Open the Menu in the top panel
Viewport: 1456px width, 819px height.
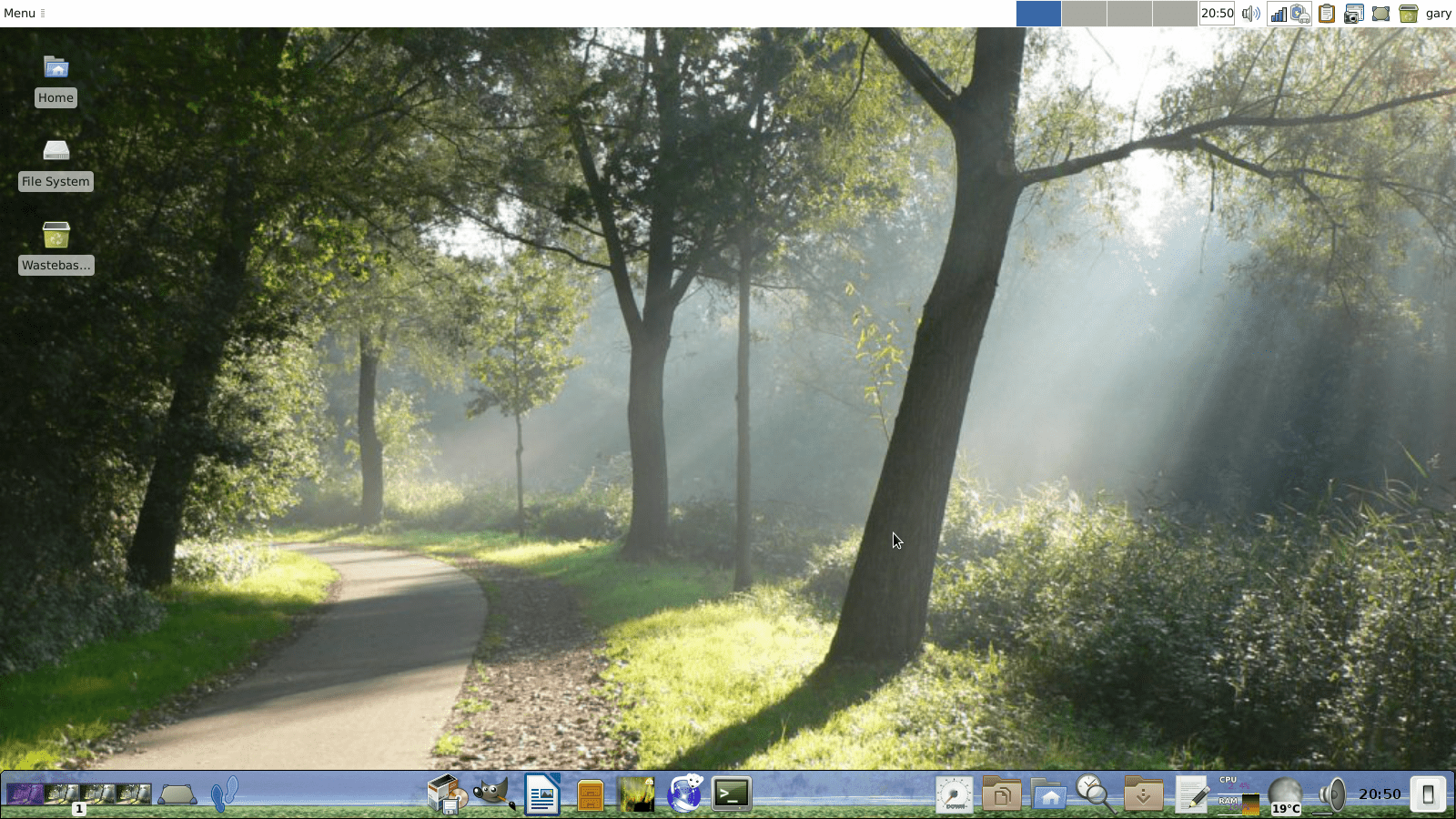tap(19, 13)
